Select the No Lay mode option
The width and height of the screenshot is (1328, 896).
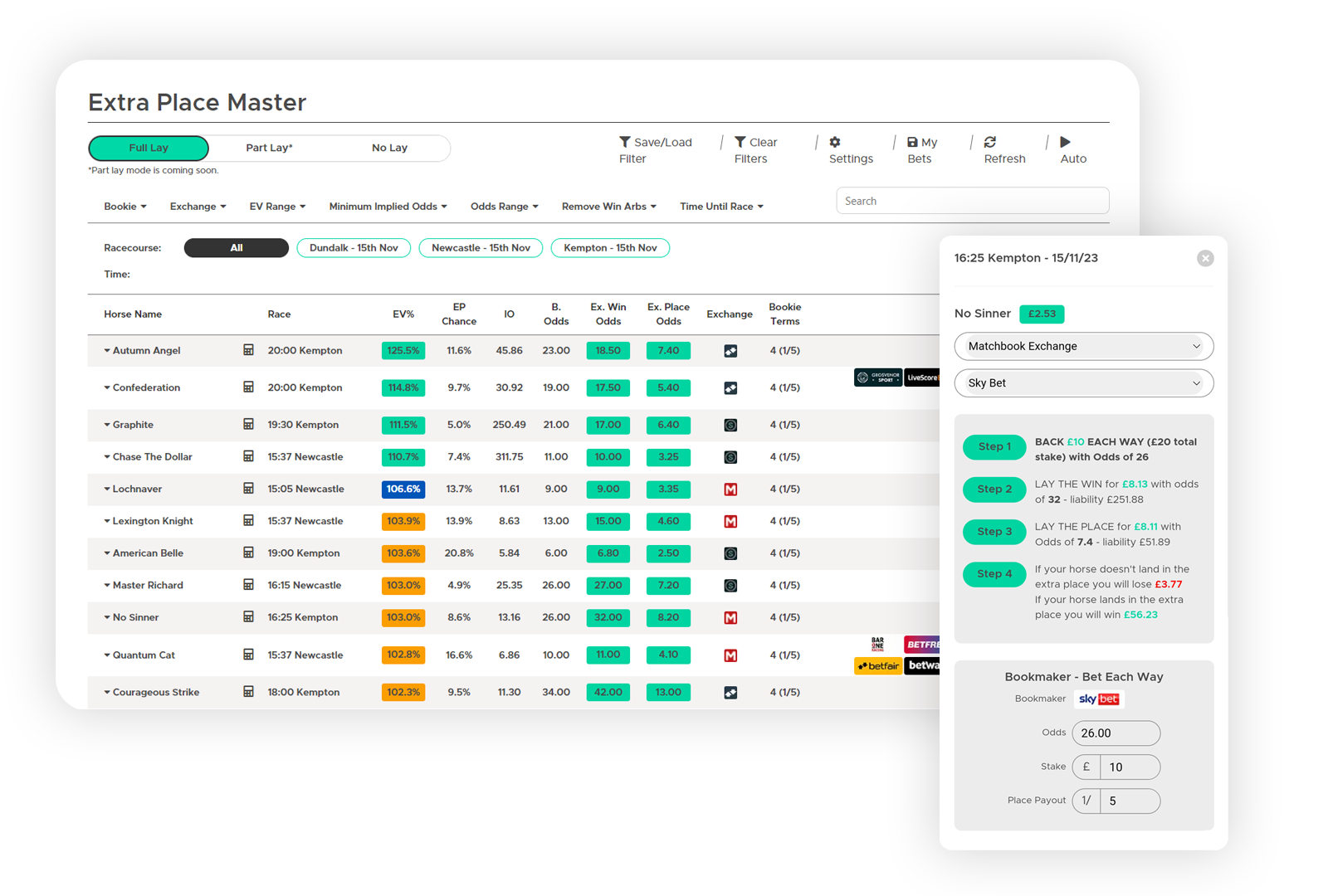click(389, 148)
